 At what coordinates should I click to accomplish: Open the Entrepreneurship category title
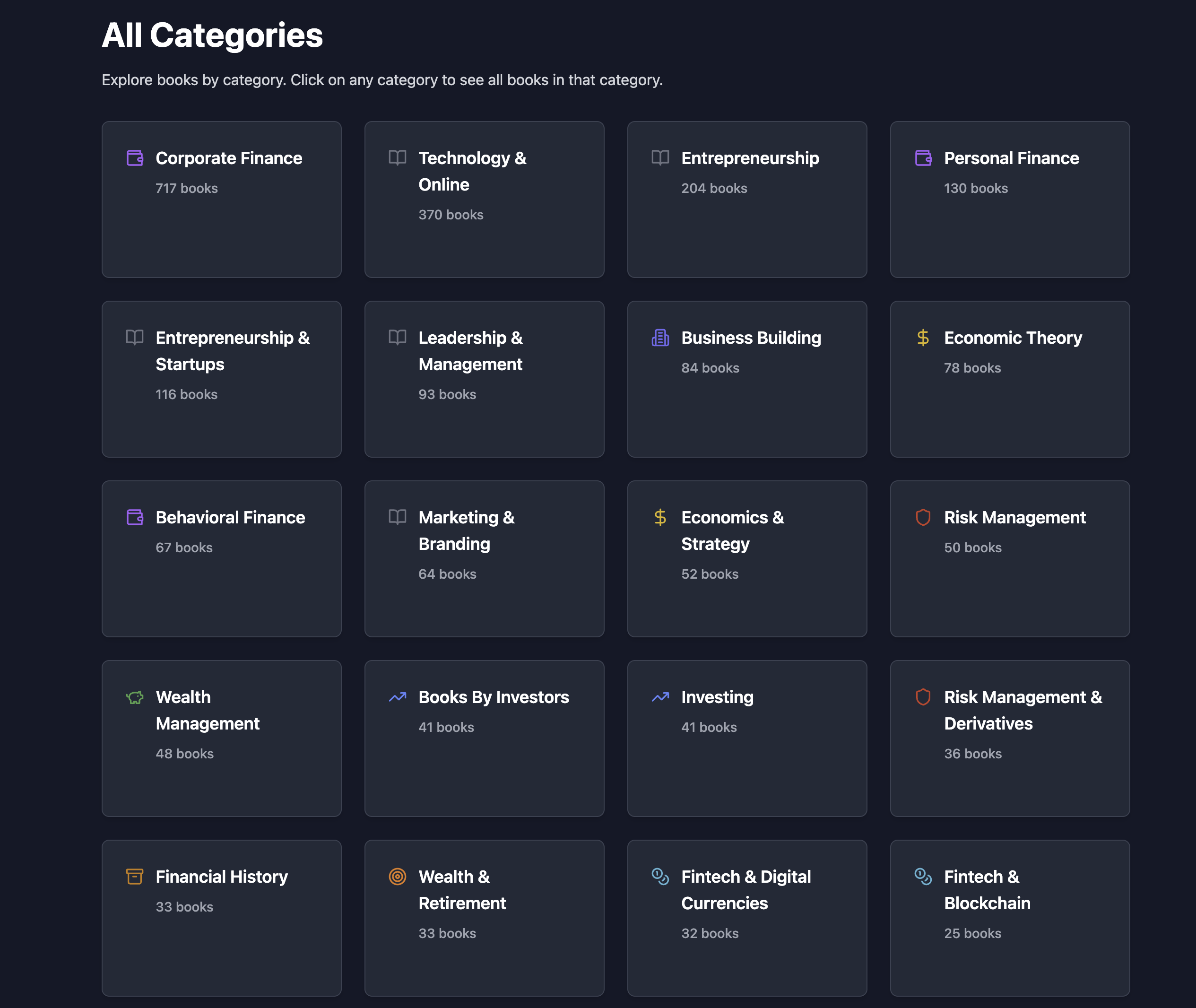point(750,158)
